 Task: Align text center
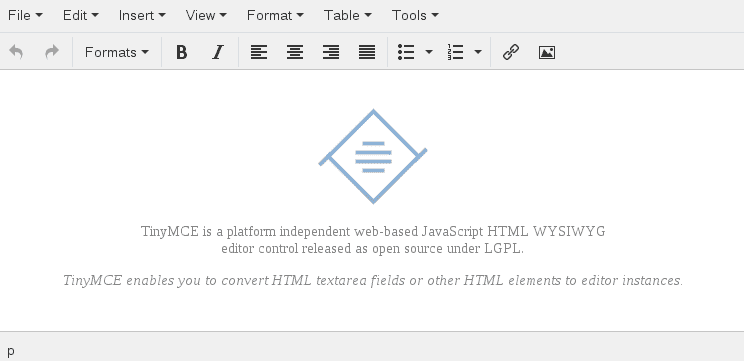coord(295,52)
